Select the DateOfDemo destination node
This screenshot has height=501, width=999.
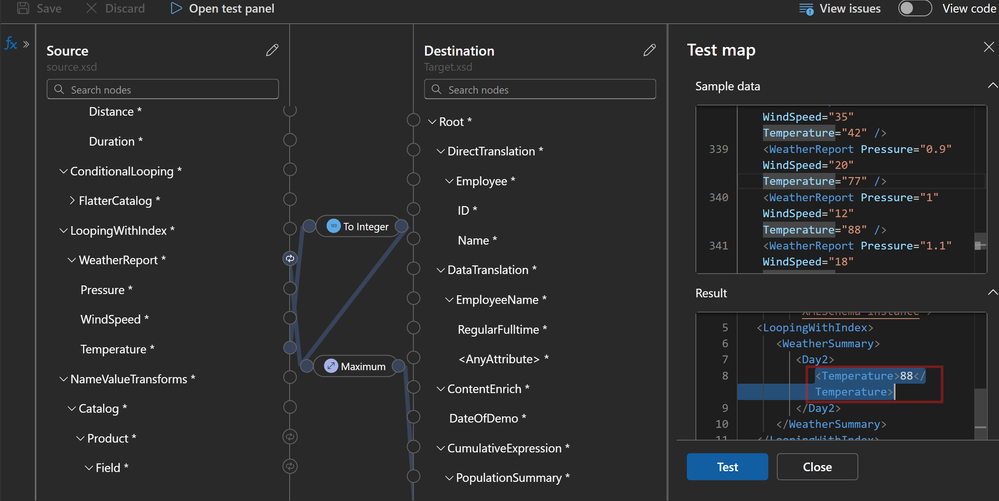point(487,419)
